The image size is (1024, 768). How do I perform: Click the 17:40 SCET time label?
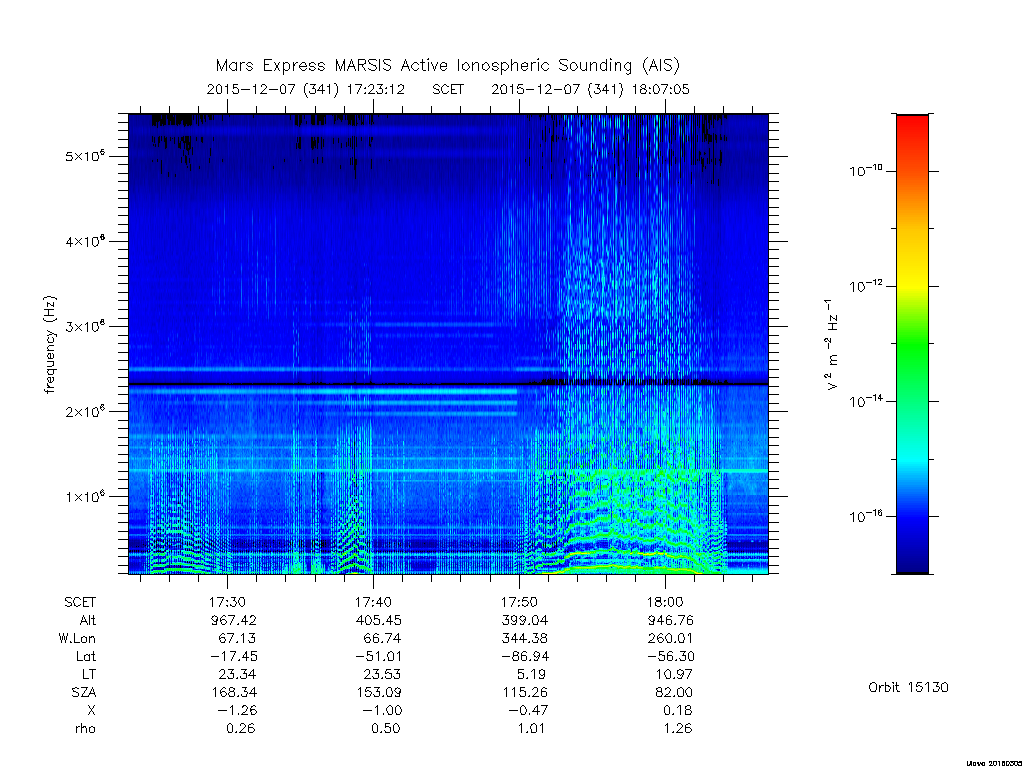pyautogui.click(x=374, y=602)
